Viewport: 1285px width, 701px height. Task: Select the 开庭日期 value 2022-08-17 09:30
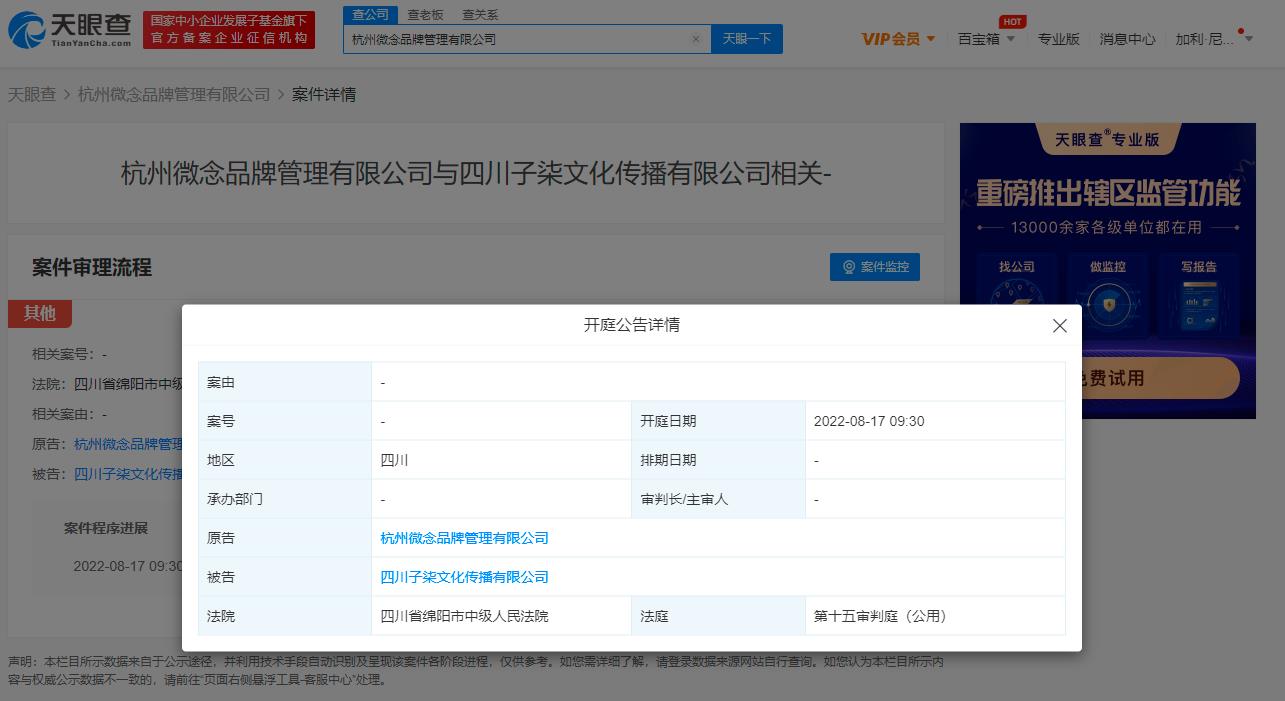point(869,421)
